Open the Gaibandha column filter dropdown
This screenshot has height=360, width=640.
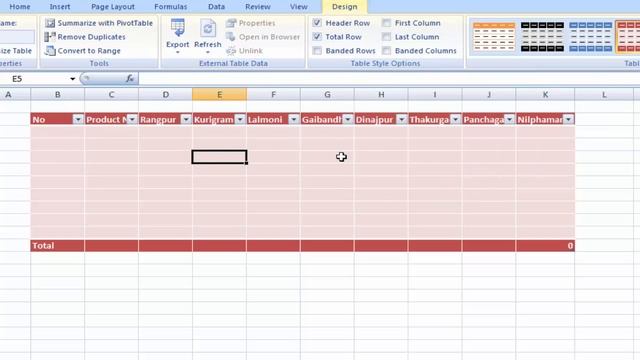click(x=348, y=119)
